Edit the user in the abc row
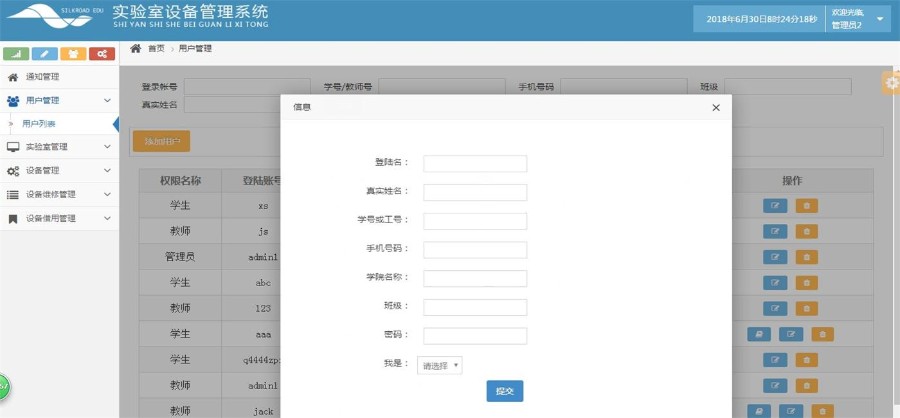The image size is (900, 418). point(775,282)
